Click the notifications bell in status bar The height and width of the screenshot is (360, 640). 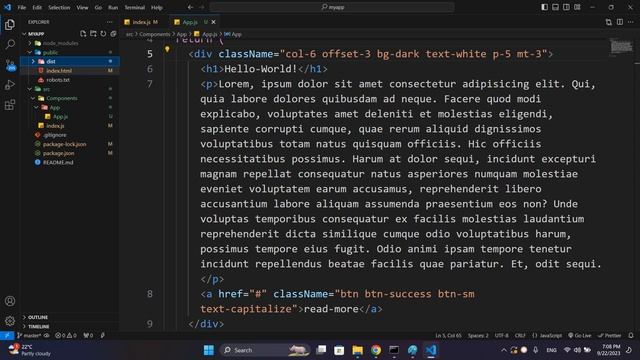pos(631,336)
